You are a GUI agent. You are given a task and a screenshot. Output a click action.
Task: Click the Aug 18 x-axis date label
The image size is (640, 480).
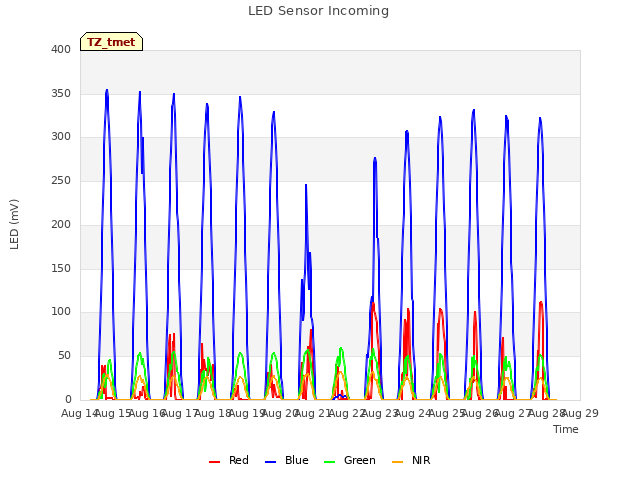coord(213,413)
